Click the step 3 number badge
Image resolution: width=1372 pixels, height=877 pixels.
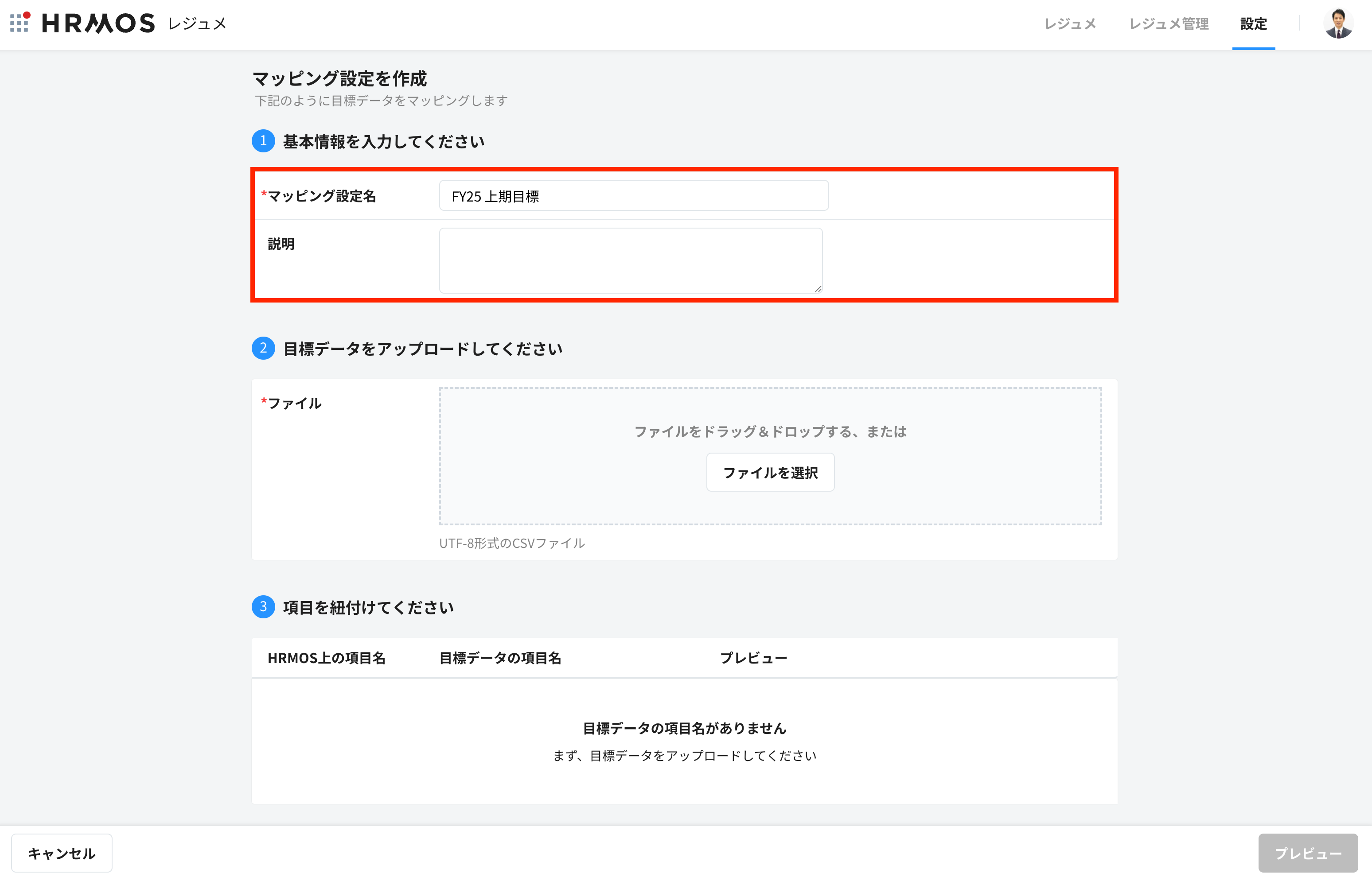(x=263, y=607)
